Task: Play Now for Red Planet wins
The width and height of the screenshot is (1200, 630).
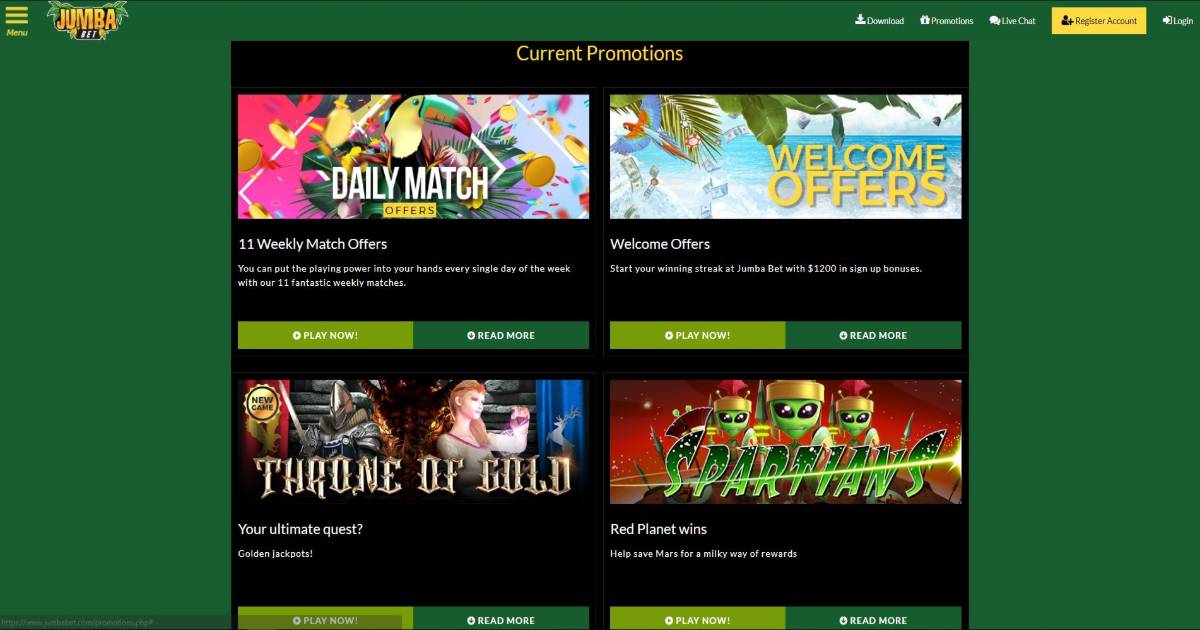Action: 698,619
